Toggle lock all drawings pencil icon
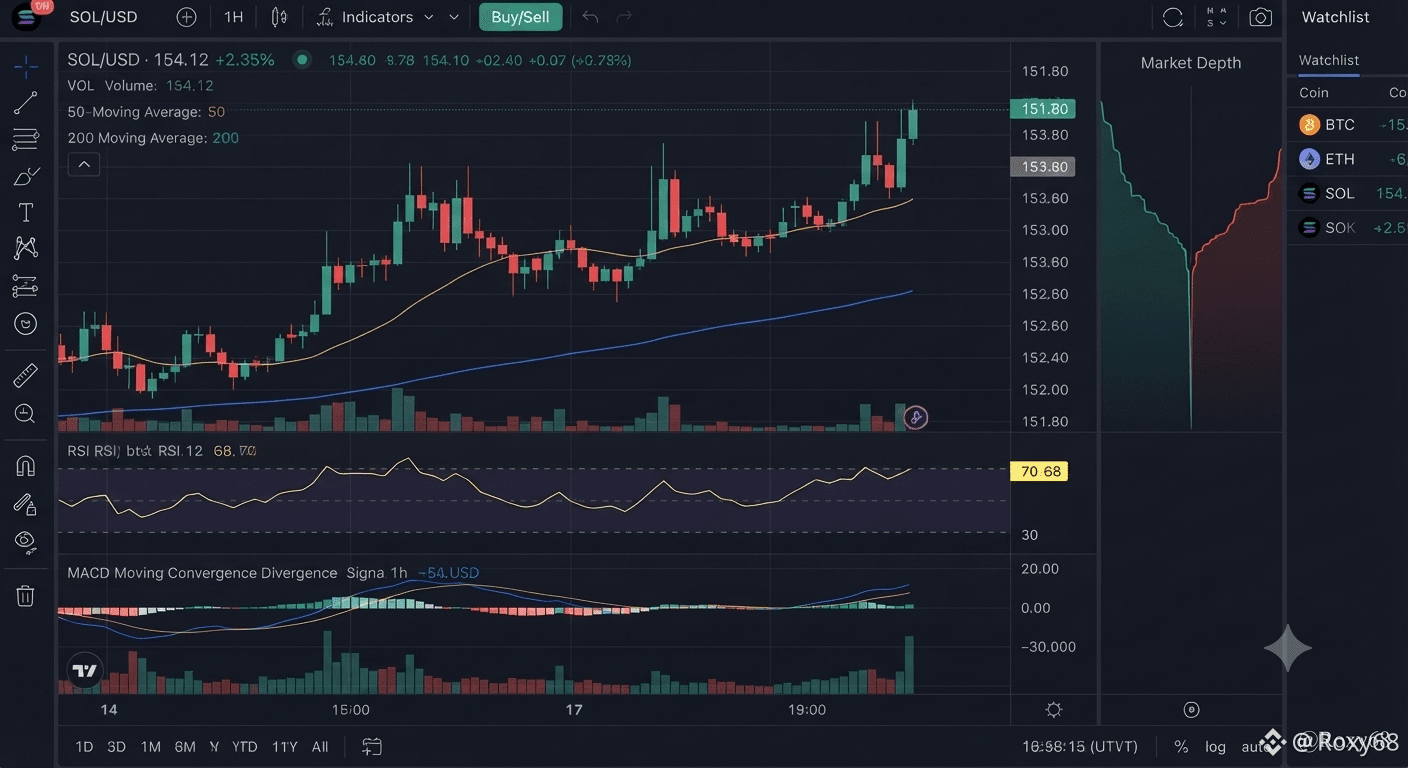The height and width of the screenshot is (768, 1408). point(26,504)
